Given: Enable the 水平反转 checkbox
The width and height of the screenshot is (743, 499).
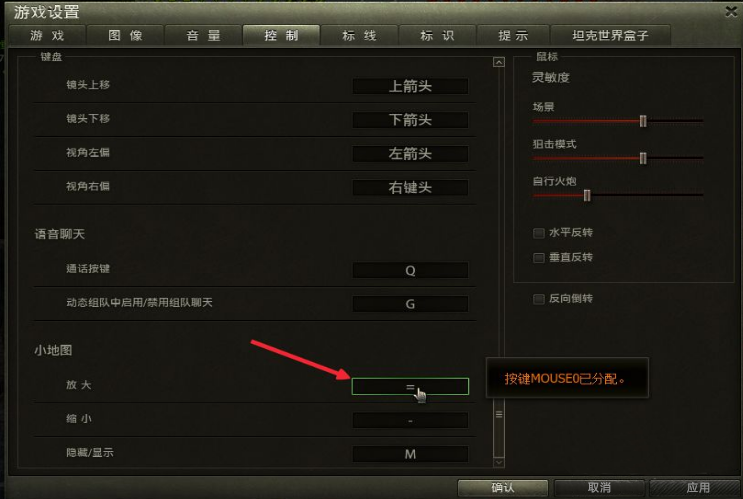Looking at the screenshot, I should point(538,233).
